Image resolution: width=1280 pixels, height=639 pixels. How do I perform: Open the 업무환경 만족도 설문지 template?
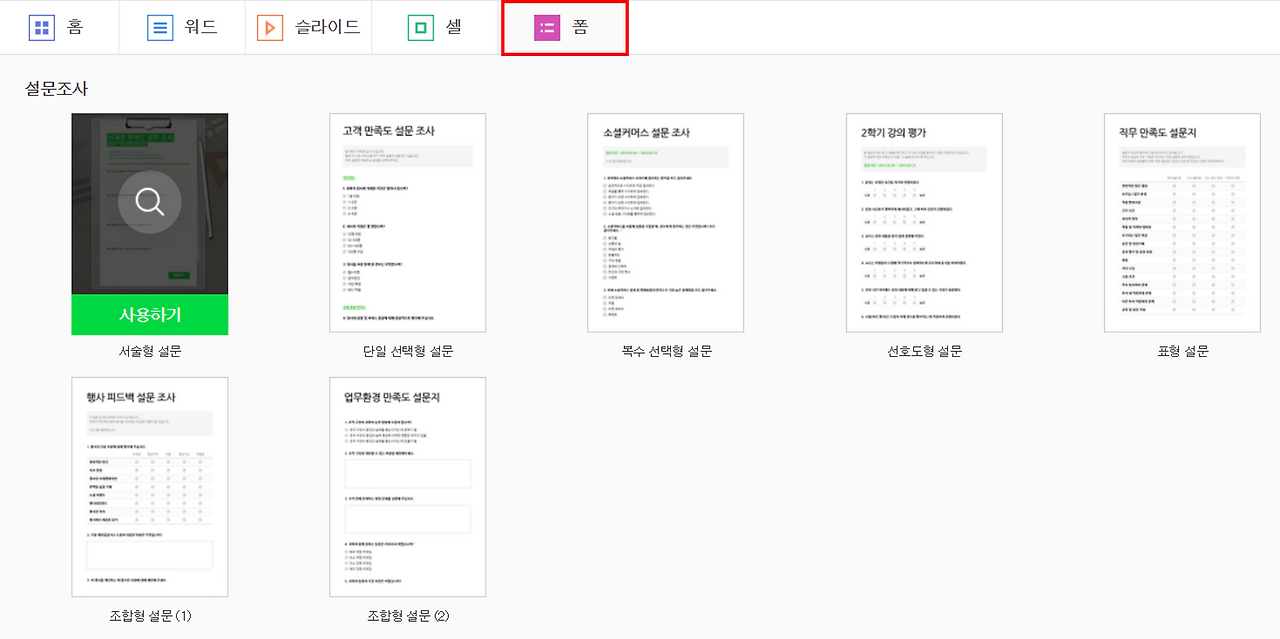[407, 487]
